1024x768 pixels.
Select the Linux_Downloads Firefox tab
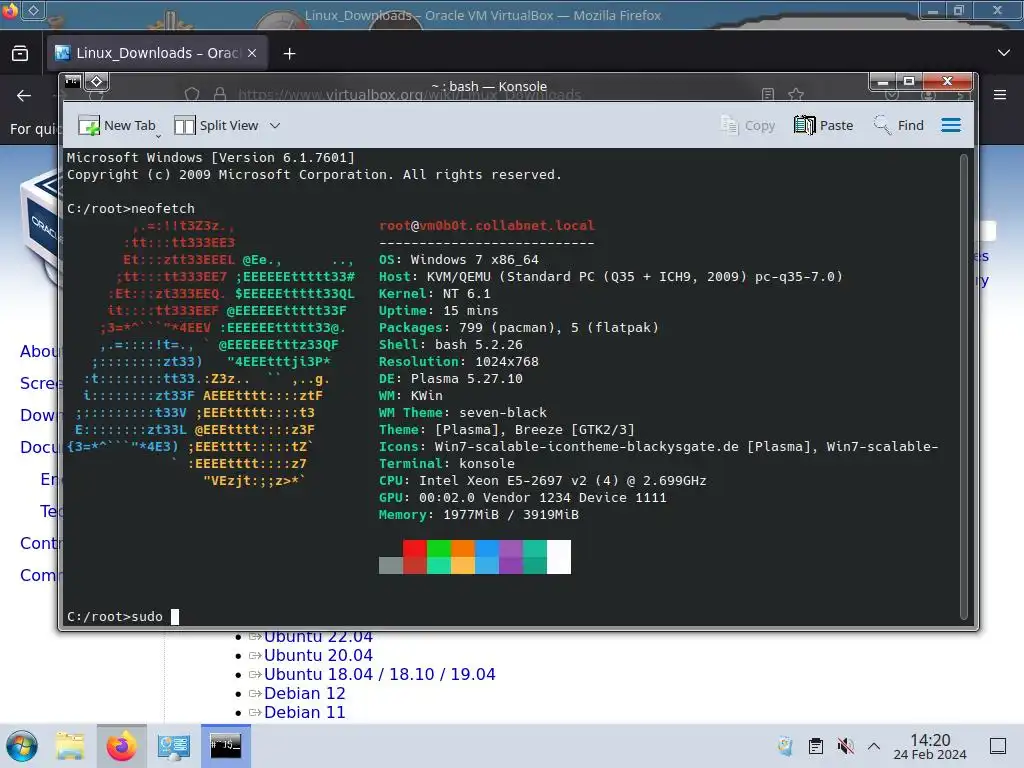pyautogui.click(x=155, y=53)
